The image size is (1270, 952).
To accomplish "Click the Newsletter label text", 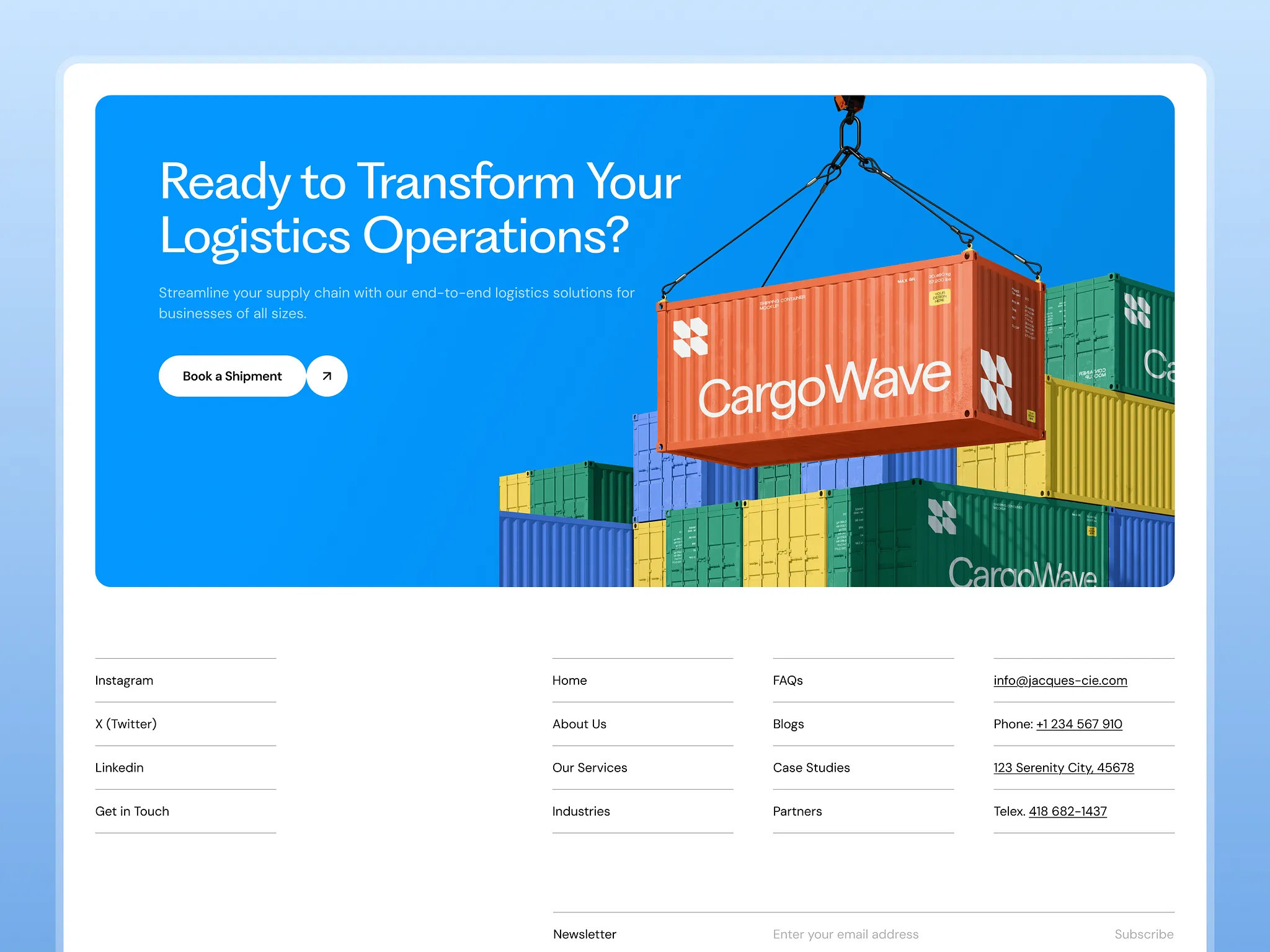I will pos(584,934).
